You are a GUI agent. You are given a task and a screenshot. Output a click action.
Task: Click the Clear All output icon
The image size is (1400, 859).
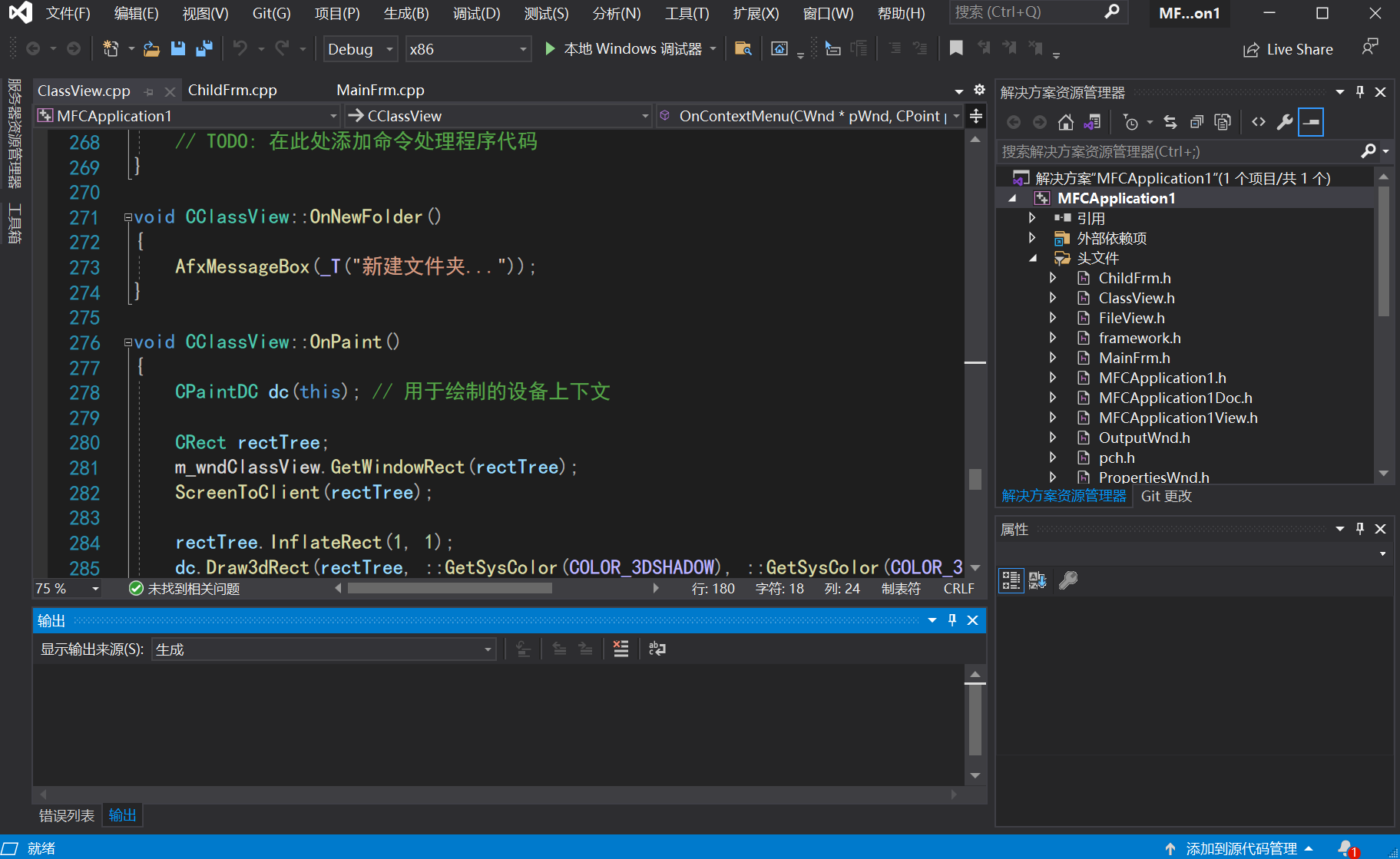[621, 649]
